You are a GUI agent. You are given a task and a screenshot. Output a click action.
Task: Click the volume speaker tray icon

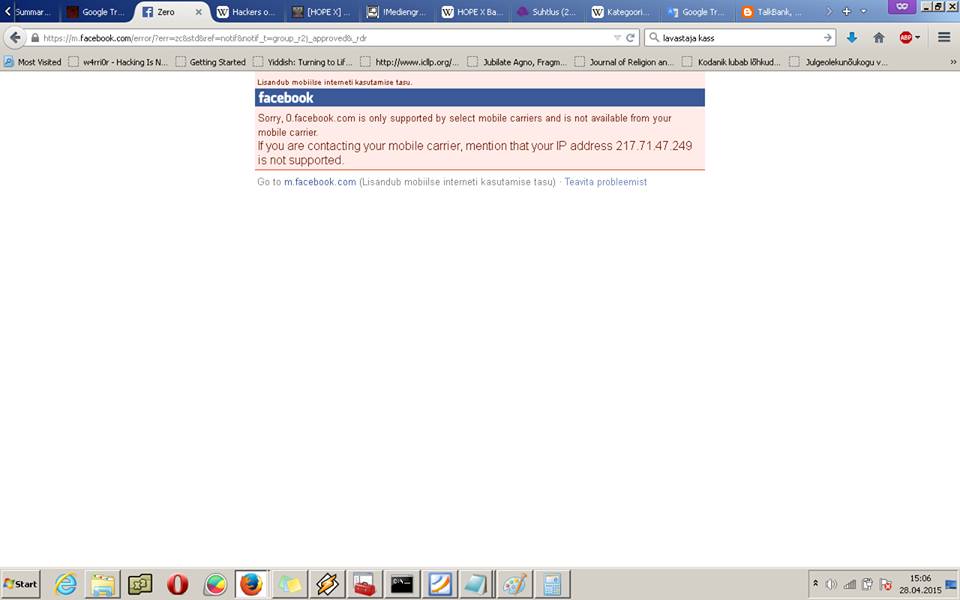(x=831, y=585)
